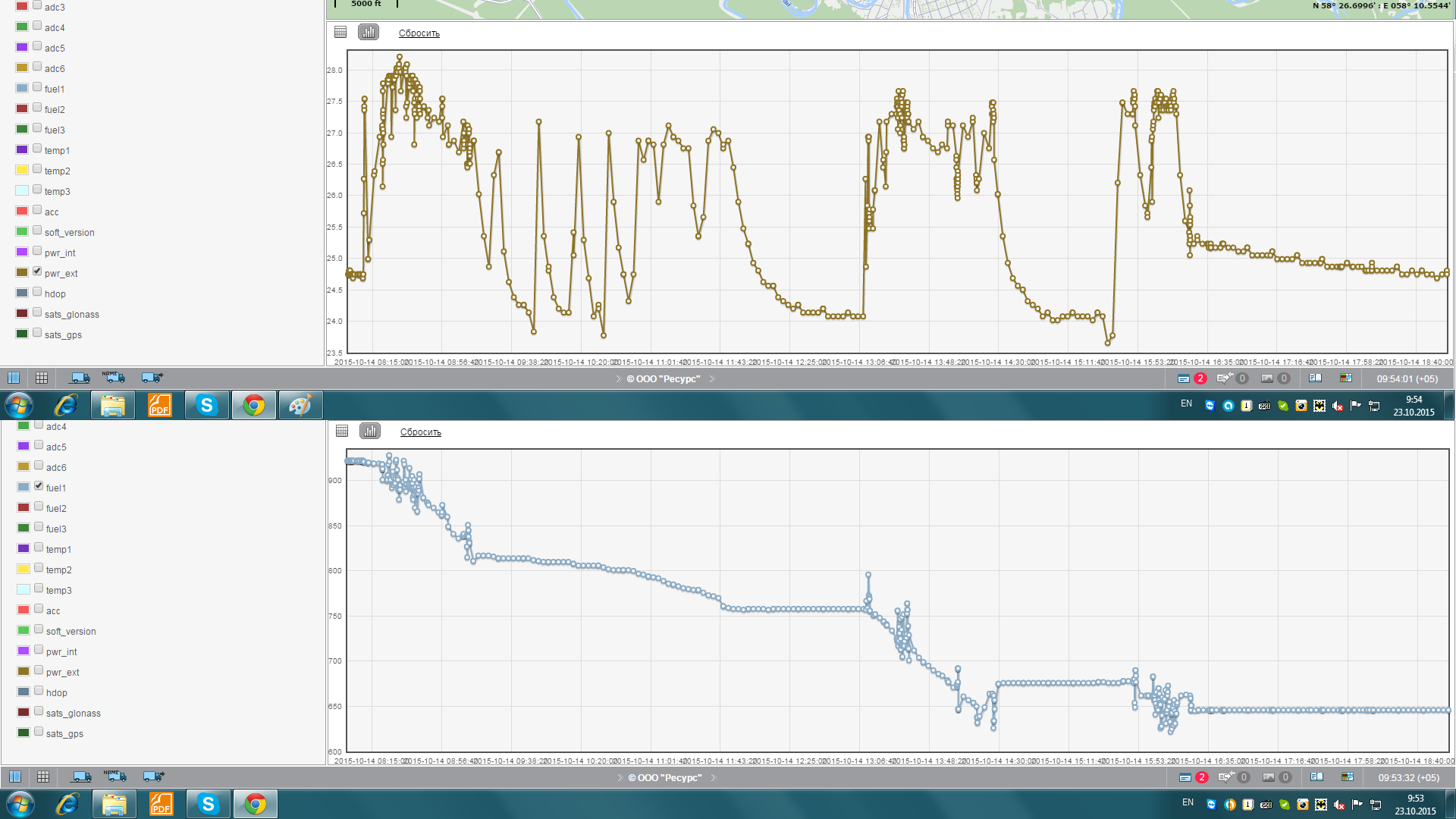Click chevron right of upper ООО "Ресурс" label
The image size is (1456, 819).
click(x=712, y=379)
